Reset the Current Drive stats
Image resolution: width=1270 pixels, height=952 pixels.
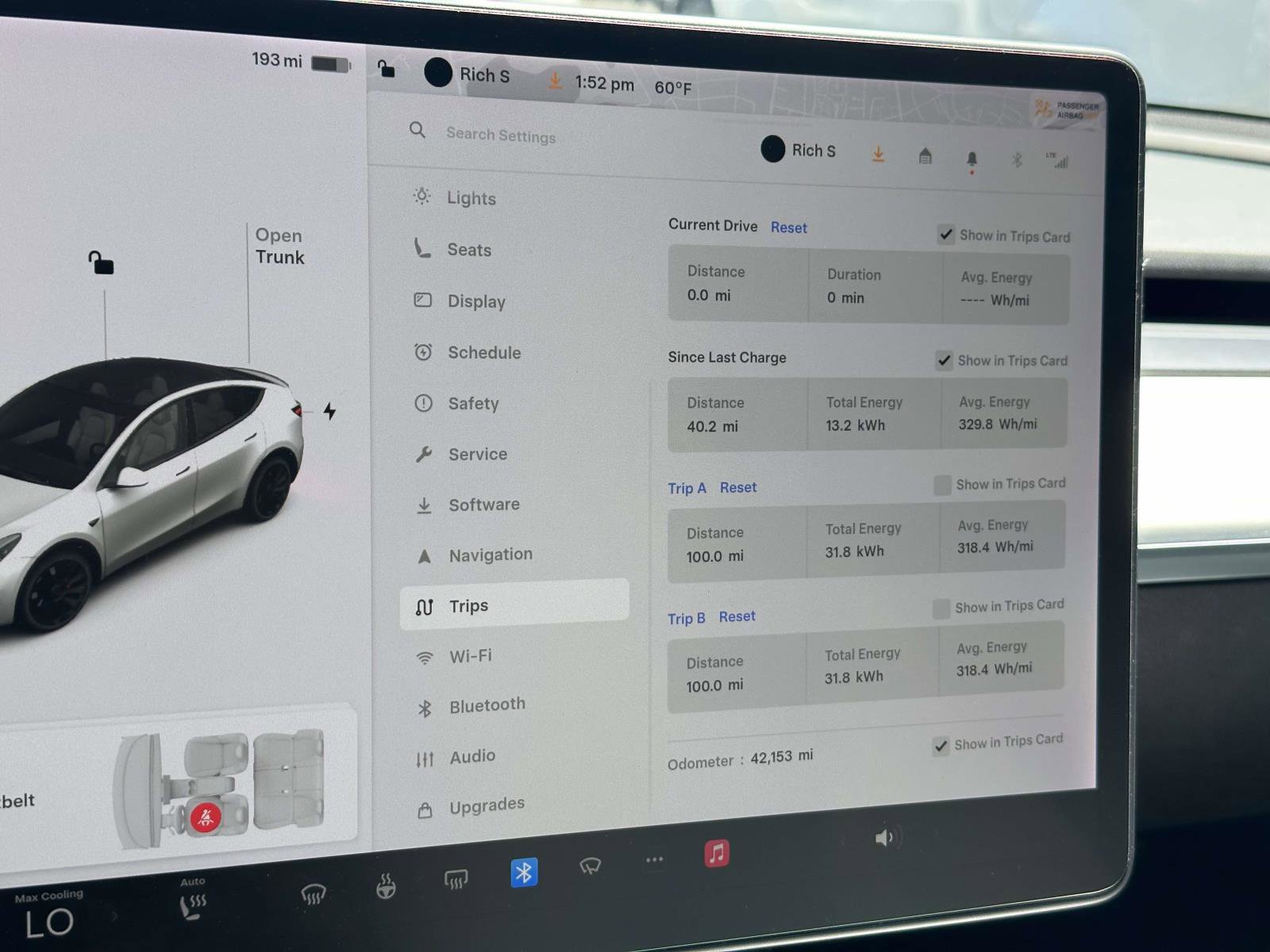click(788, 228)
